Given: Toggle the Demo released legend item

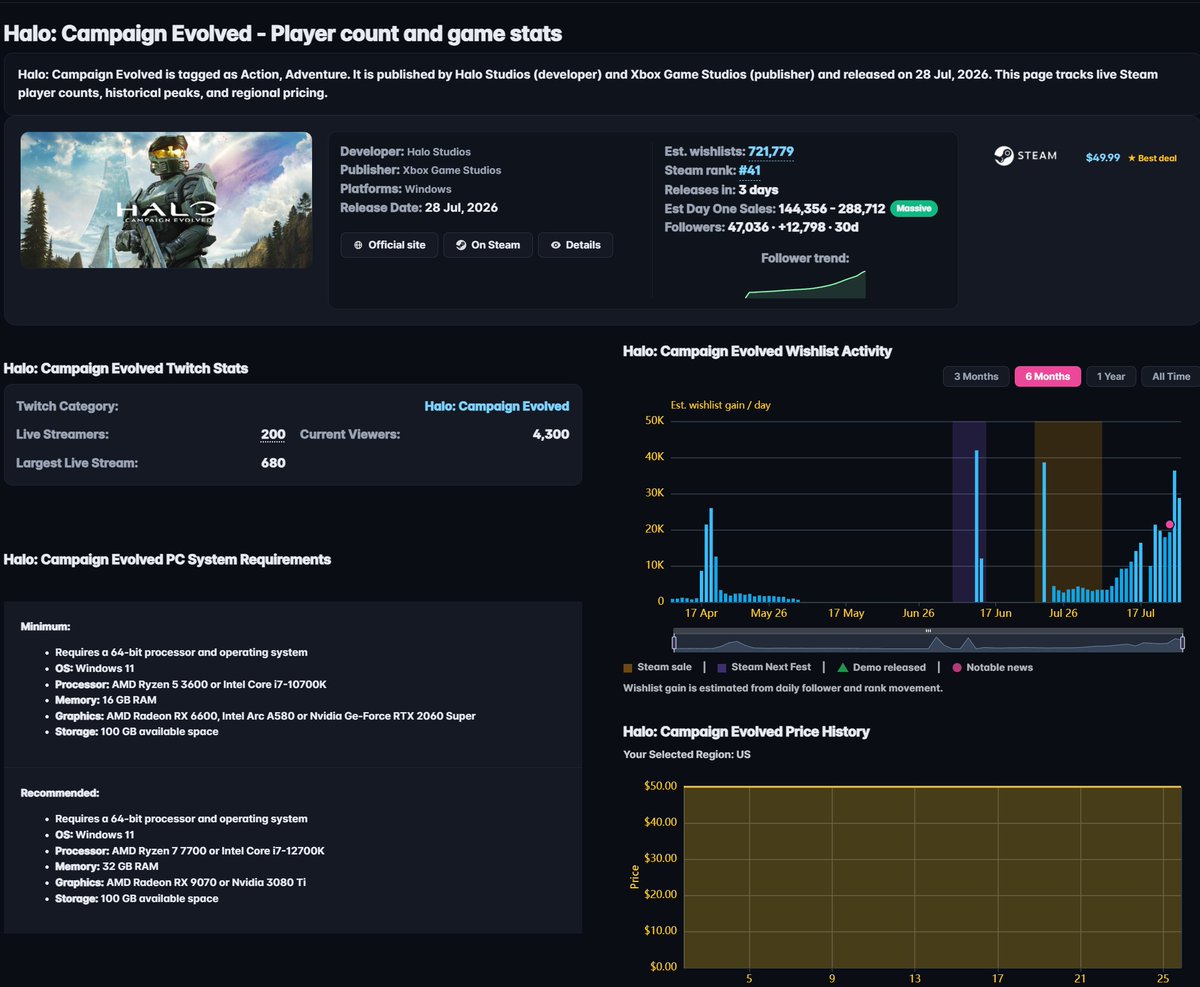Looking at the screenshot, I should coord(882,667).
